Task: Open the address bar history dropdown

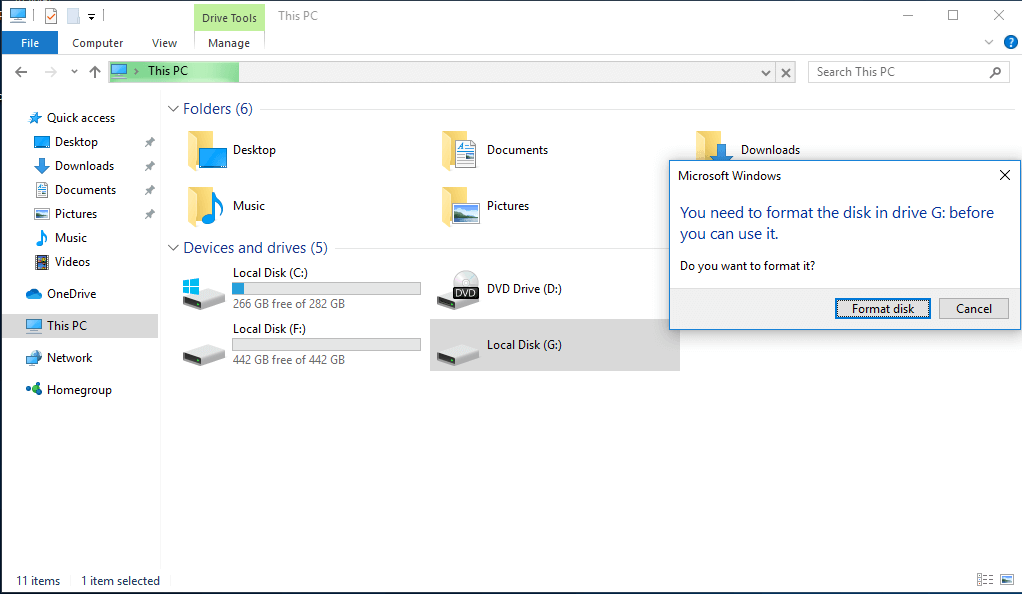Action: point(766,72)
